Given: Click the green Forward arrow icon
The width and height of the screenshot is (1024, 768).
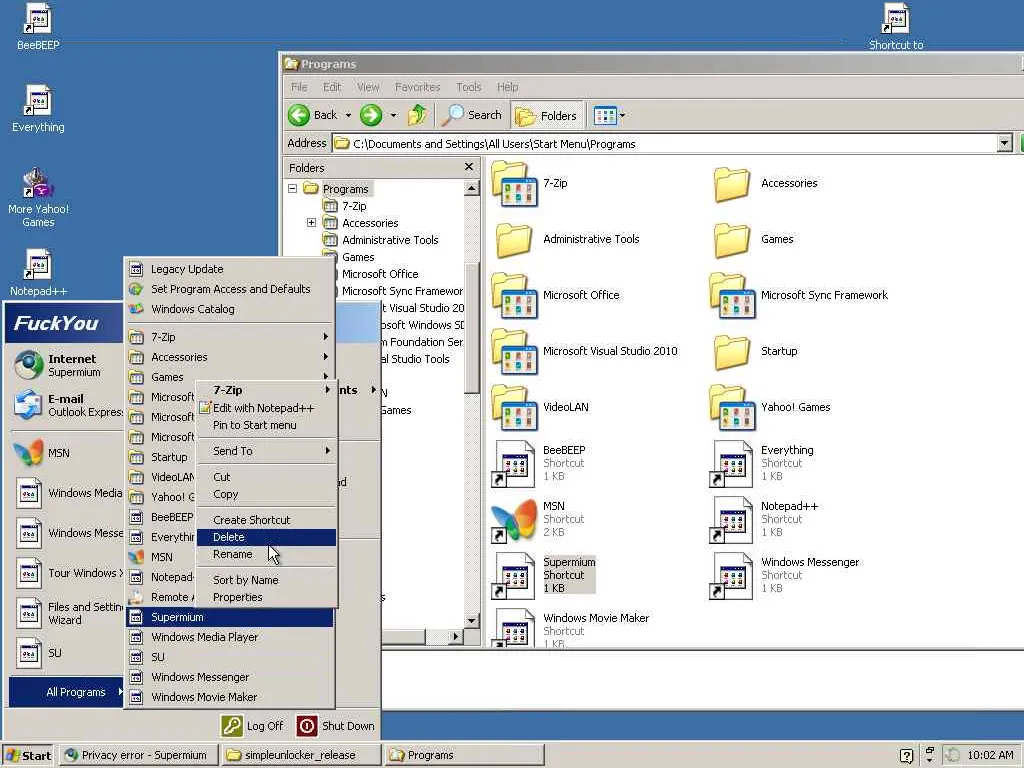Looking at the screenshot, I should pos(371,116).
